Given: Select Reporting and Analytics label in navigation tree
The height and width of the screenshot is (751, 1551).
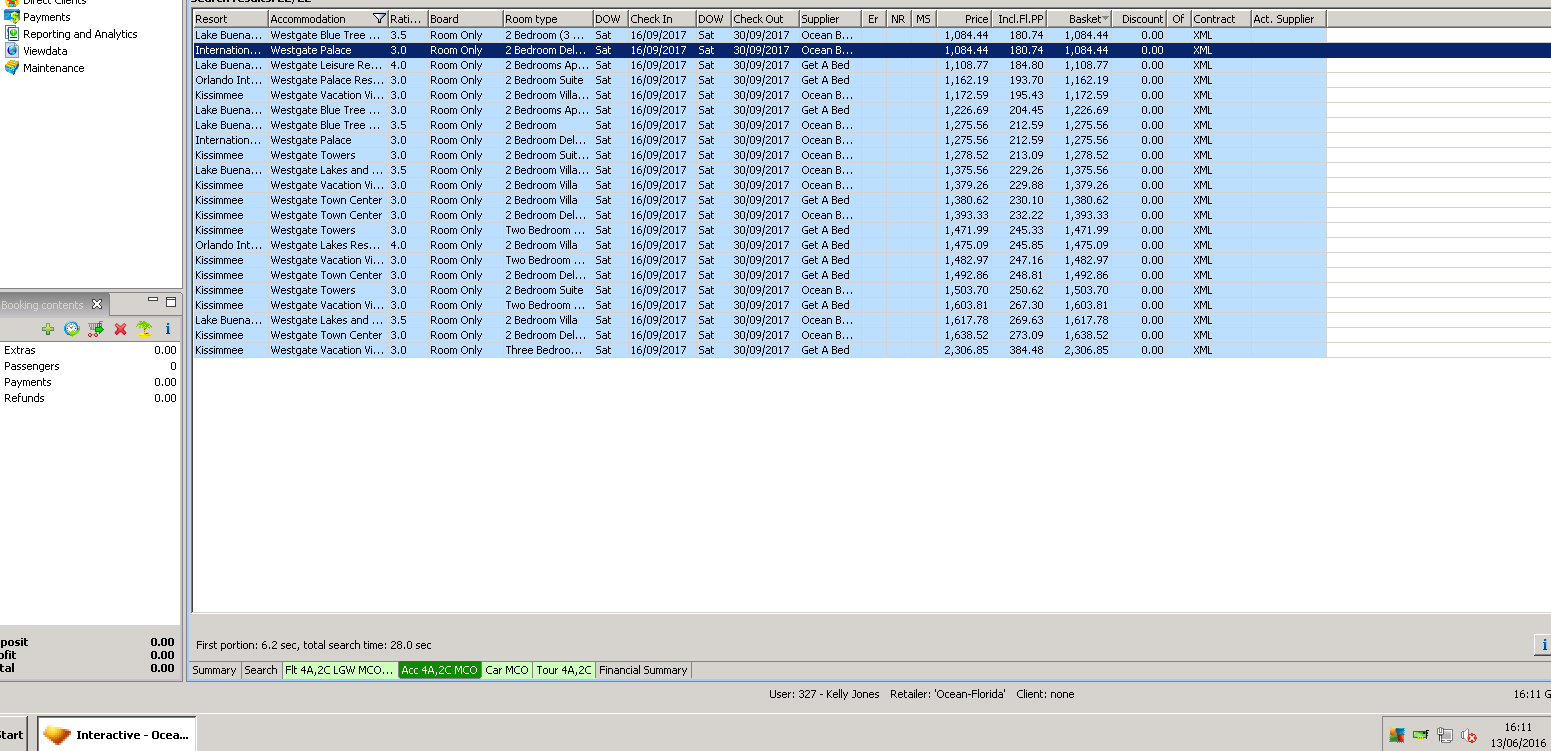Looking at the screenshot, I should pos(80,34).
